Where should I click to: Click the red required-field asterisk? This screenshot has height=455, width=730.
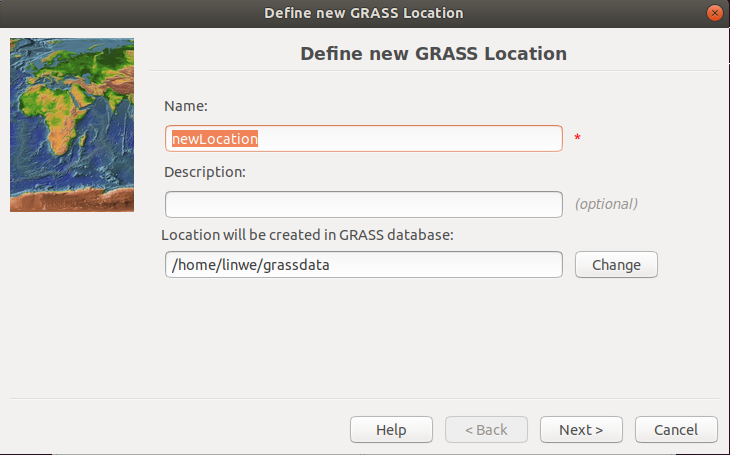coord(577,137)
